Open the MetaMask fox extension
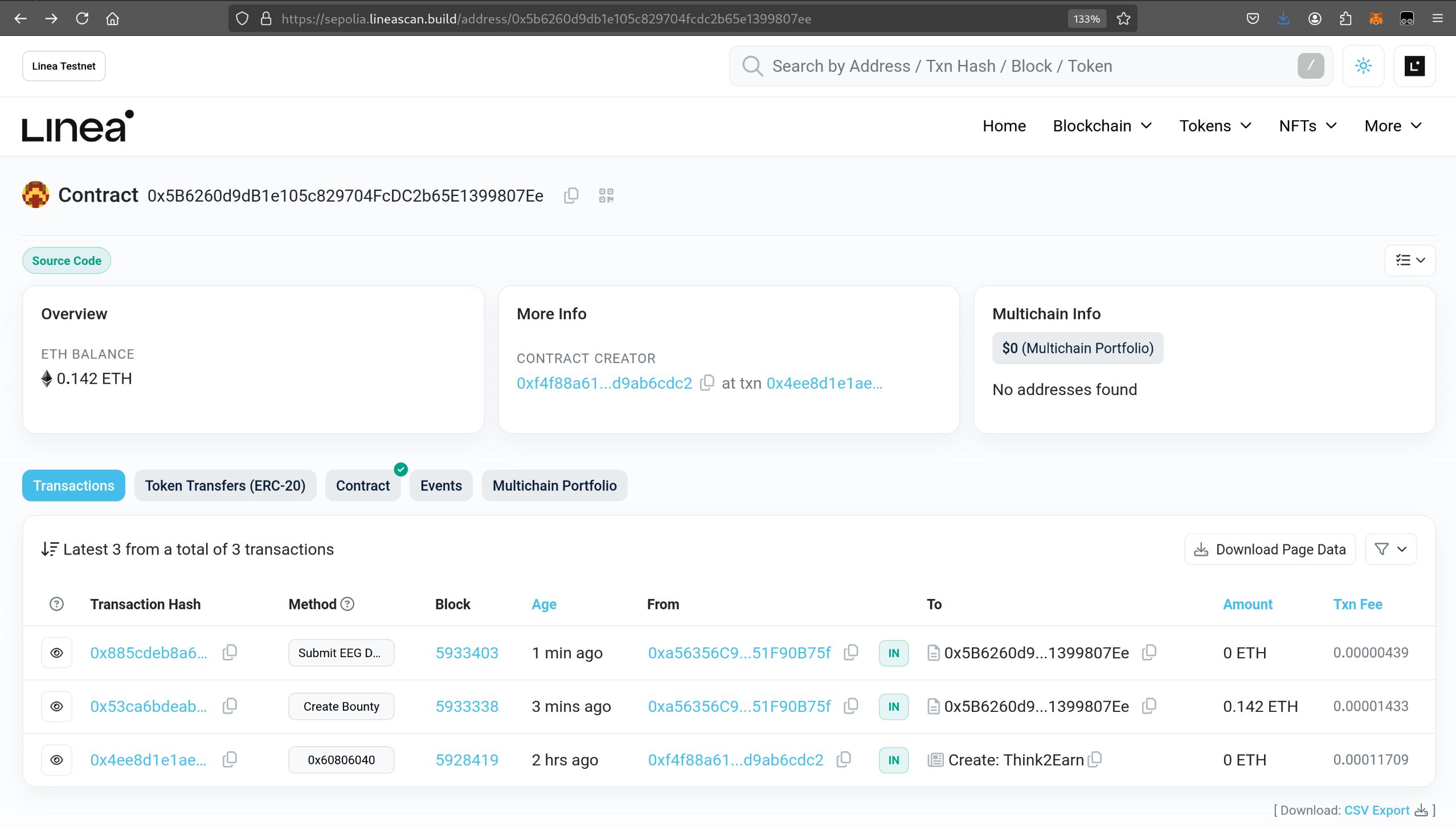This screenshot has width=1456, height=827. click(1376, 19)
